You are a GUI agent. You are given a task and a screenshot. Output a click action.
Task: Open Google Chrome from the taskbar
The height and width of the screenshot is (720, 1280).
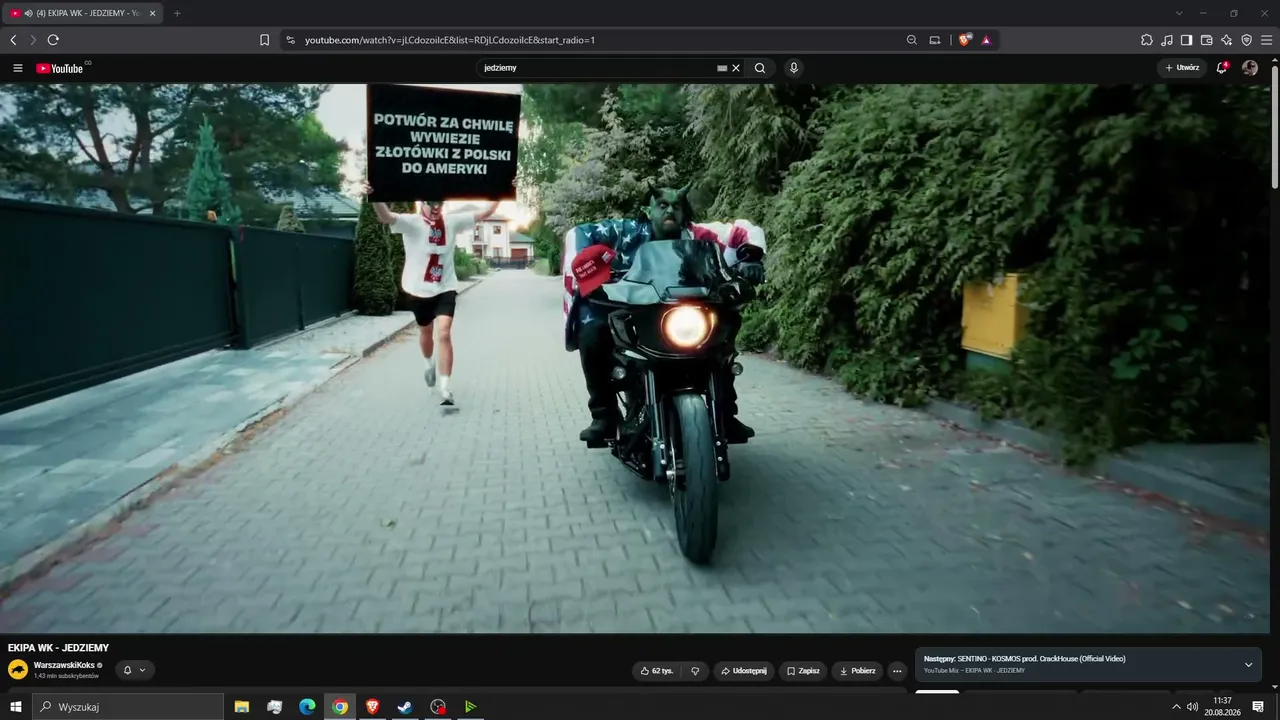(x=340, y=707)
